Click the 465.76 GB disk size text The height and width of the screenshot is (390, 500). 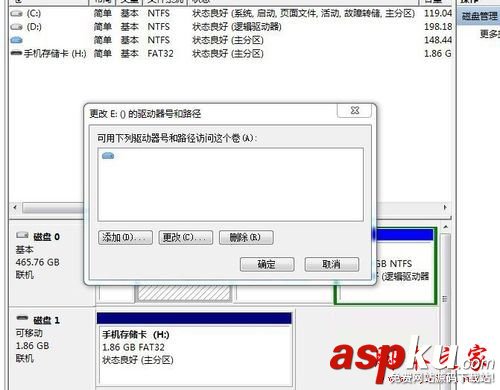[x=38, y=262]
